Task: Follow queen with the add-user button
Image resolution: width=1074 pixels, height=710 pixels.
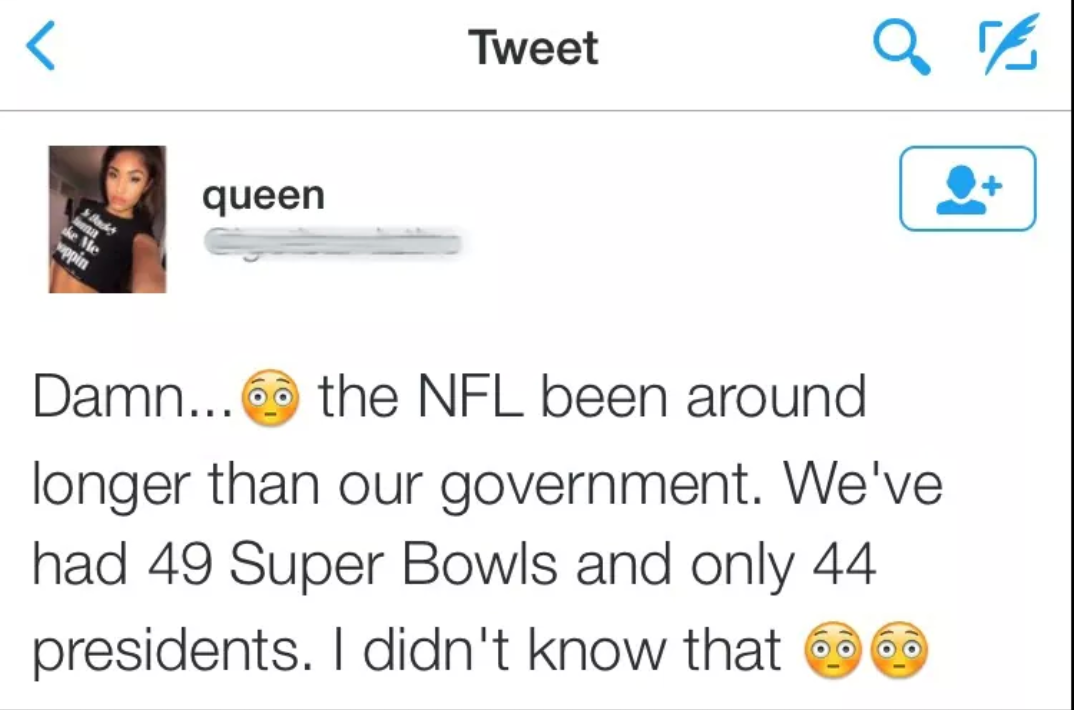Action: pos(967,189)
